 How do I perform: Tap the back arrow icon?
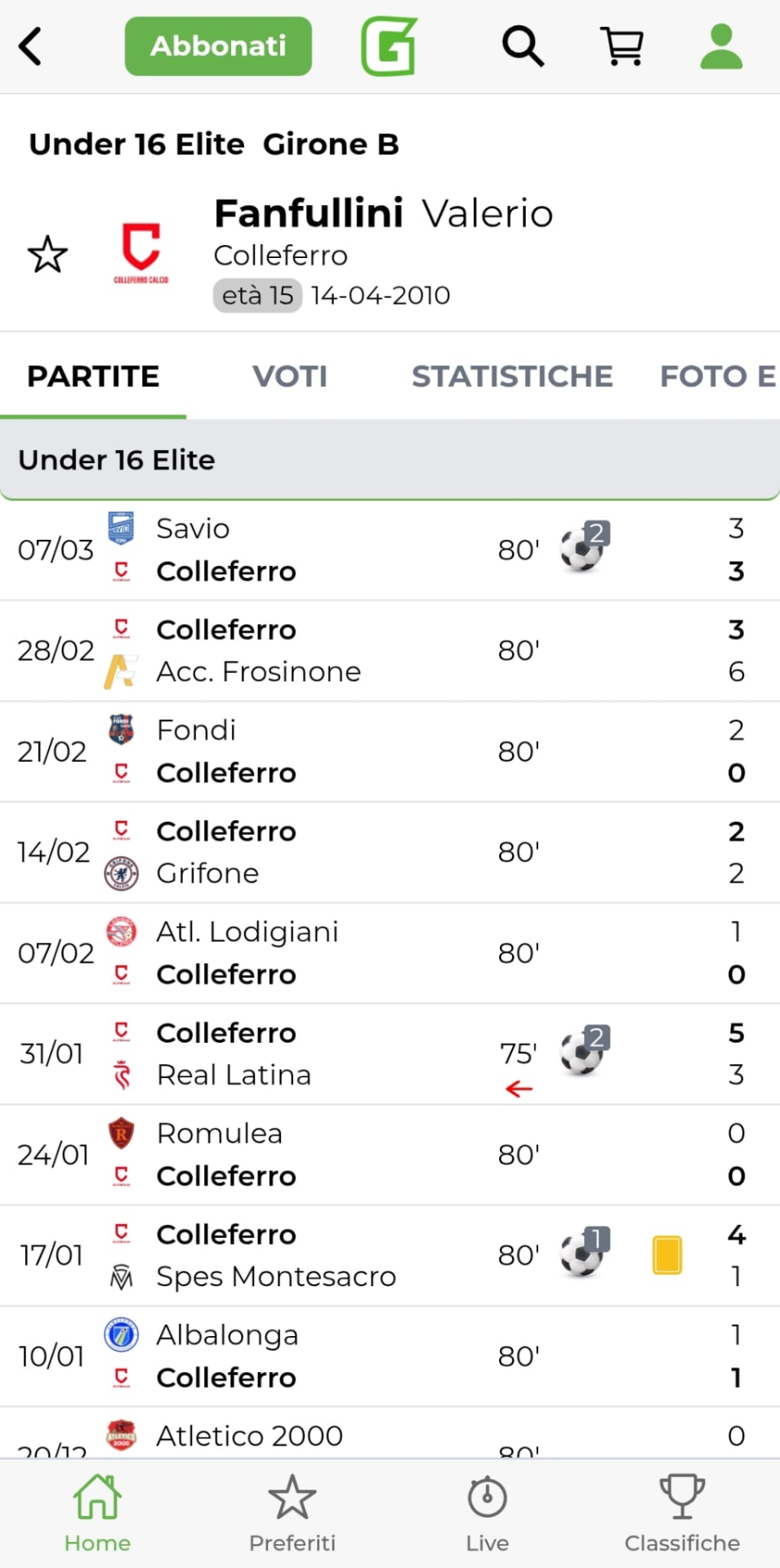pos(31,46)
